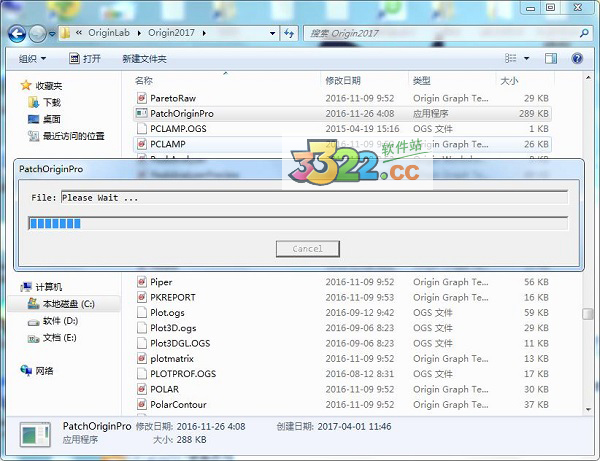
Task: Click the change view icon
Action: (511, 58)
